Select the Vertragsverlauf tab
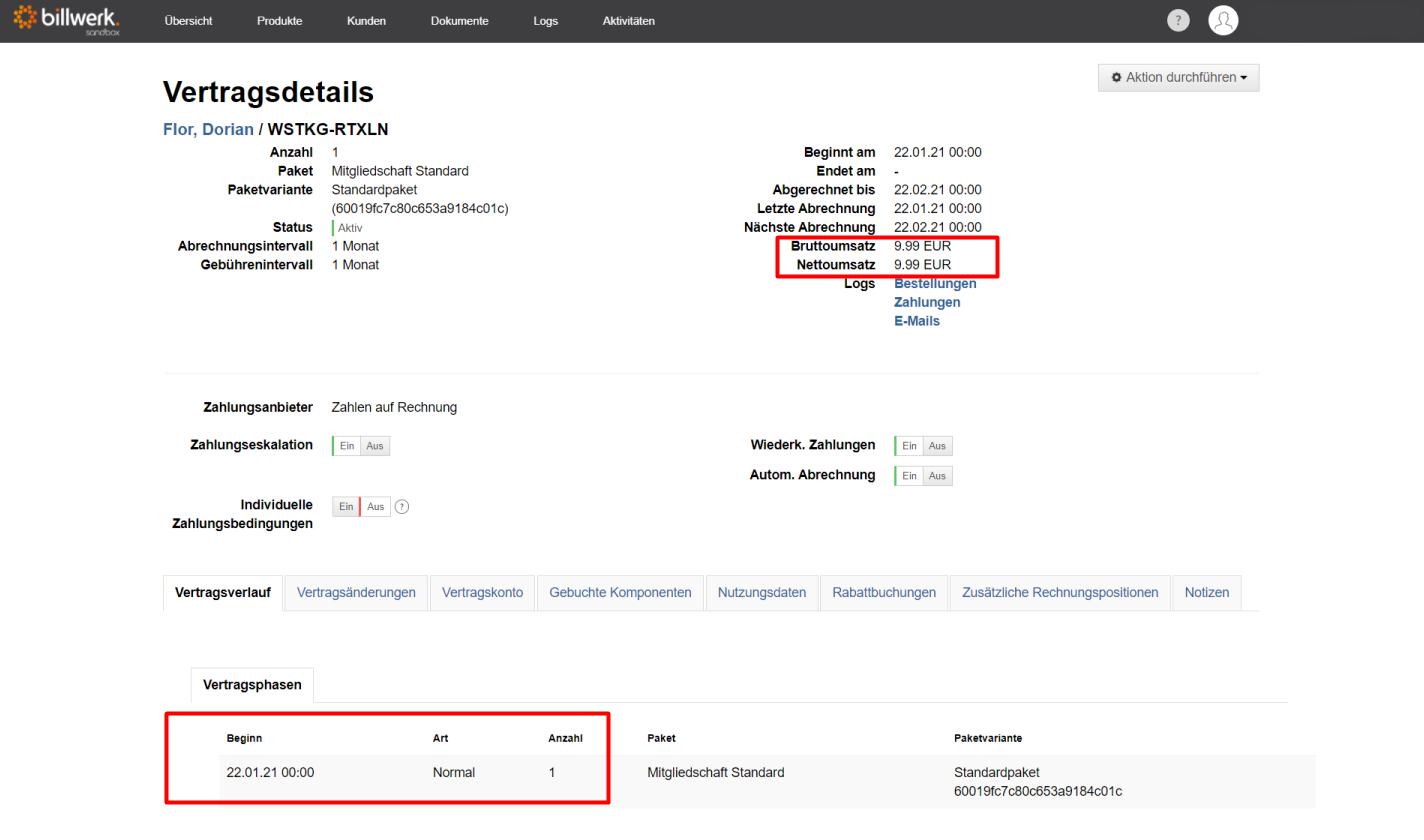The height and width of the screenshot is (840, 1424). (223, 592)
